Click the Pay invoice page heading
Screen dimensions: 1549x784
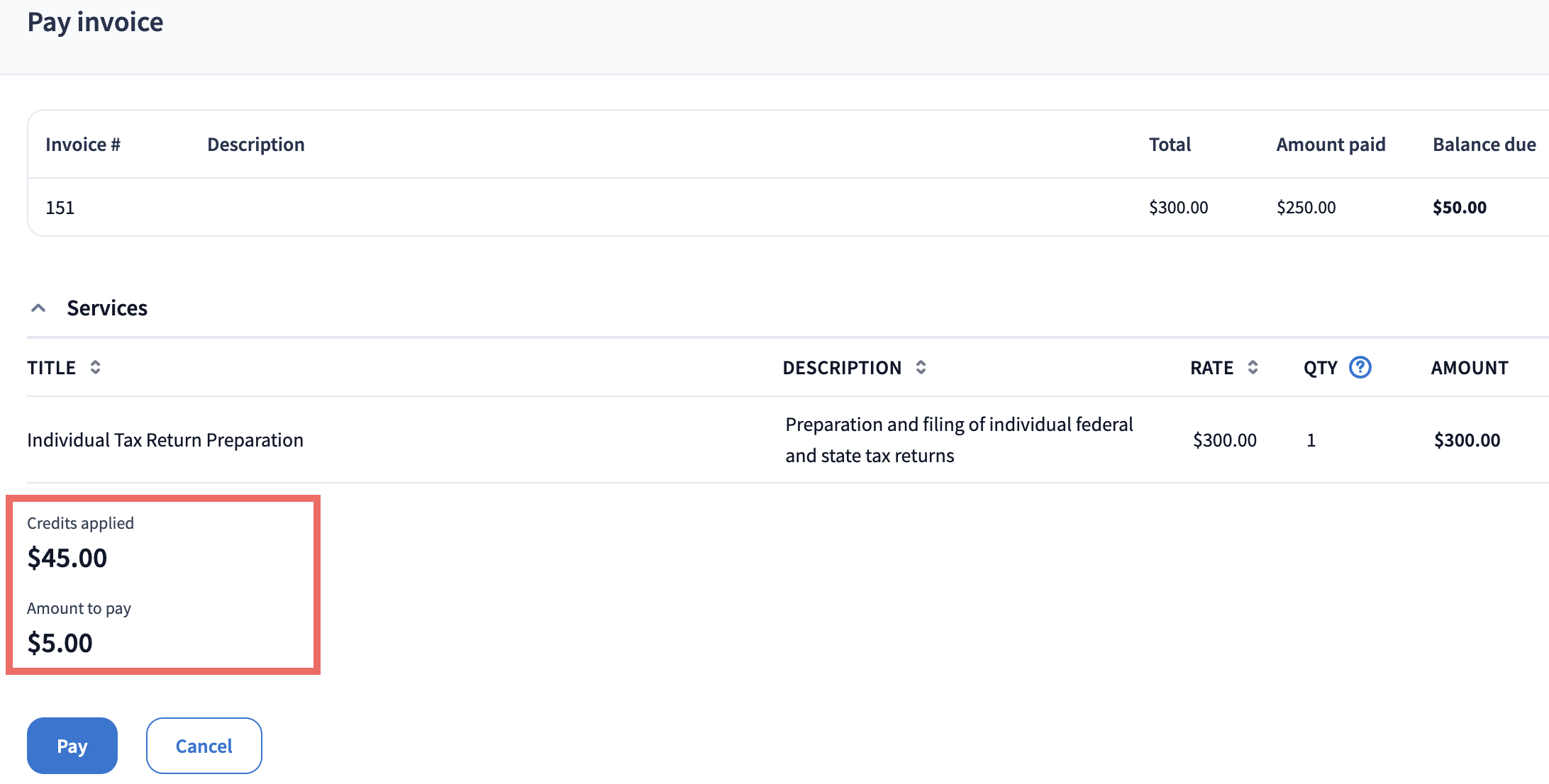click(x=96, y=23)
